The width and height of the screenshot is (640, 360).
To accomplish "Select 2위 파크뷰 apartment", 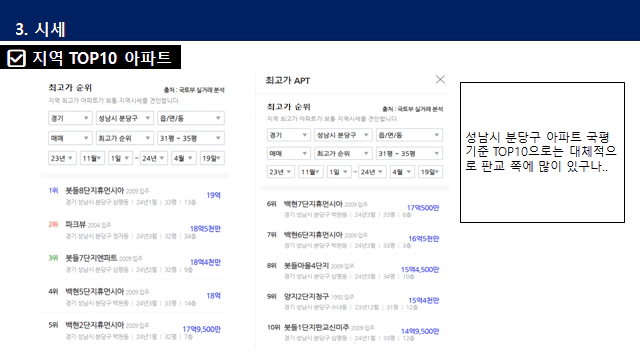I will pyautogui.click(x=135, y=229).
